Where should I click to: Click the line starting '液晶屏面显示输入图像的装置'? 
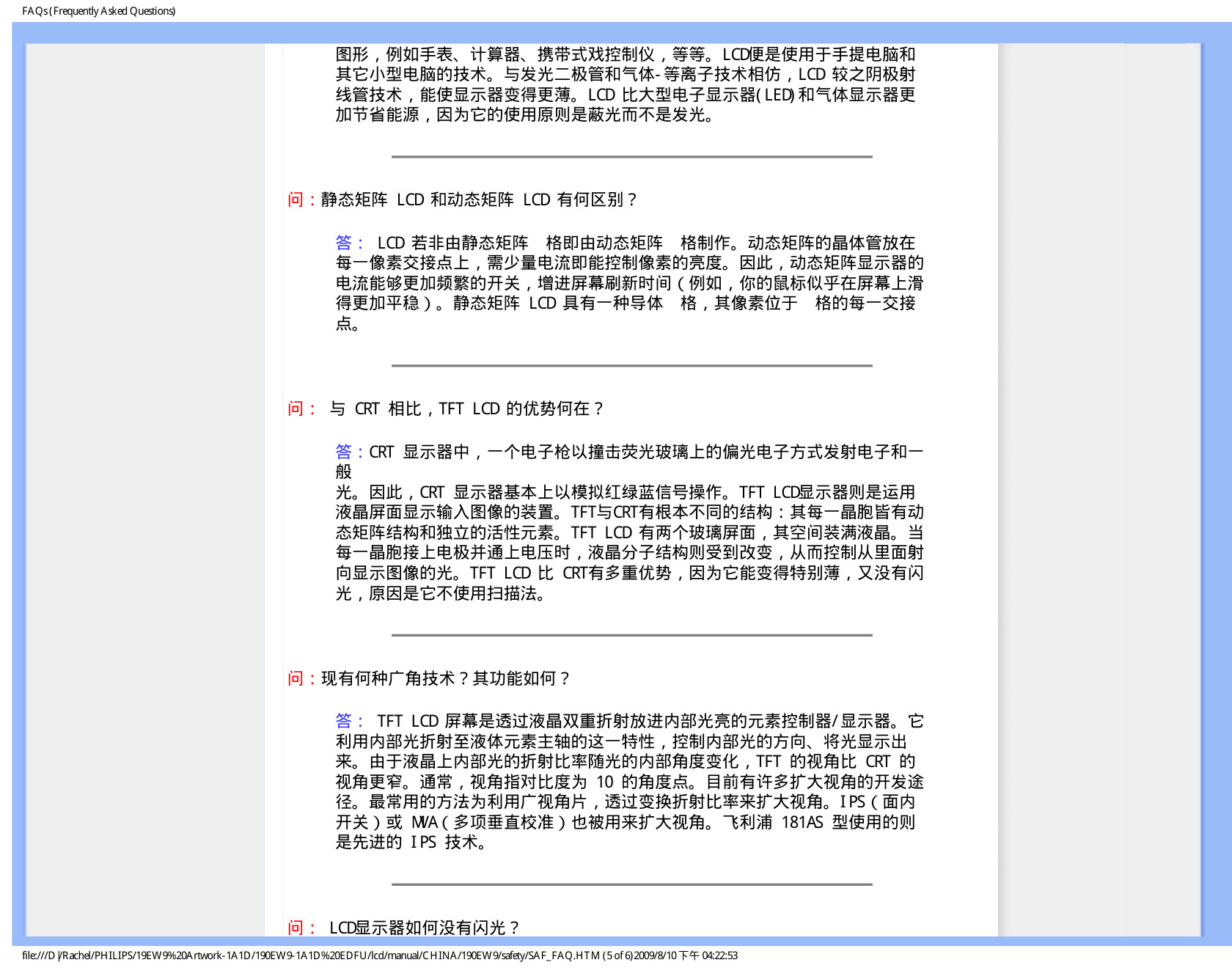[x=630, y=512]
